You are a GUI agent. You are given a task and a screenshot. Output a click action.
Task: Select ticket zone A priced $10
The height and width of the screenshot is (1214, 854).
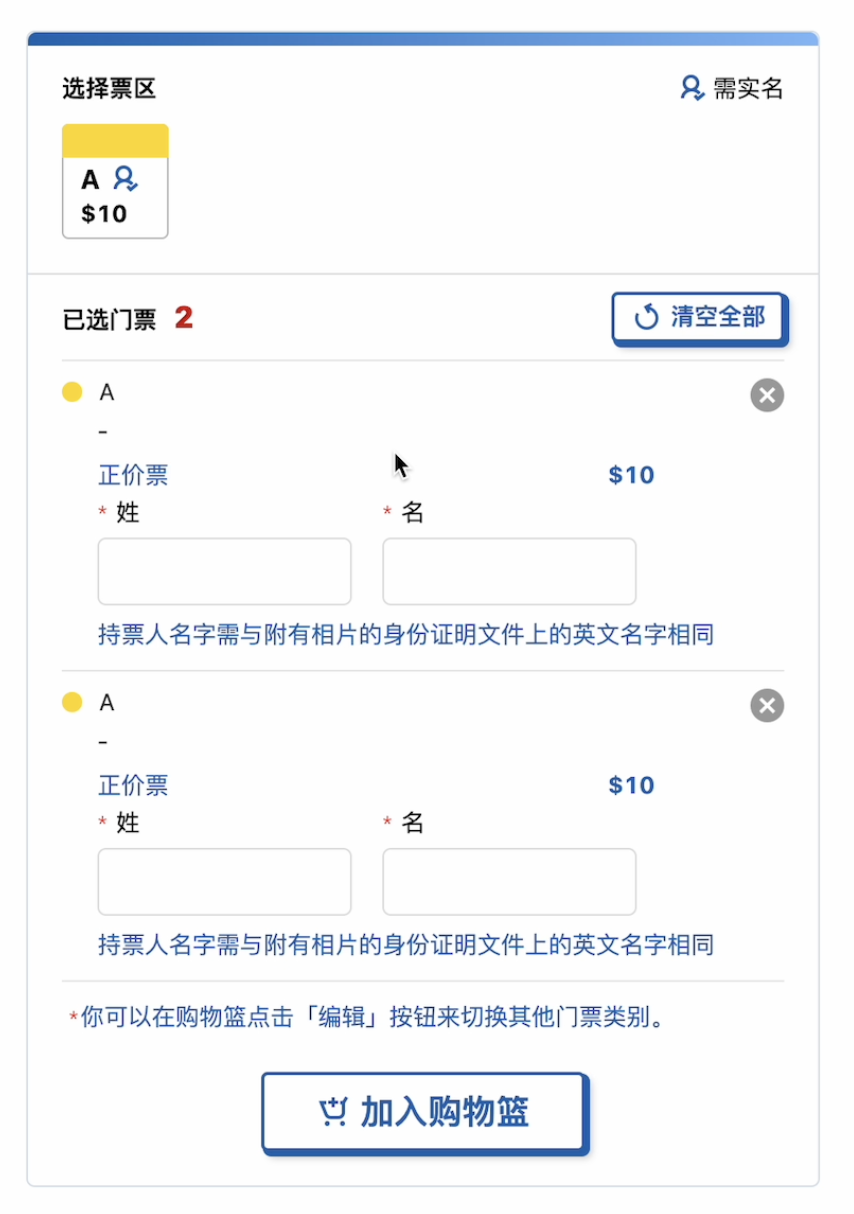click(115, 197)
